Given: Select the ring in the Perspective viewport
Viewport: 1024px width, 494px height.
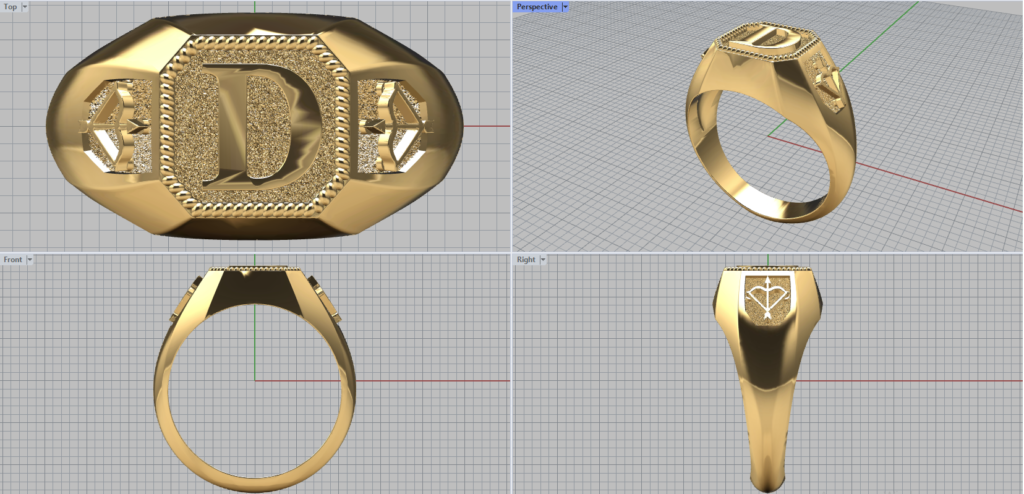Looking at the screenshot, I should pyautogui.click(x=771, y=124).
